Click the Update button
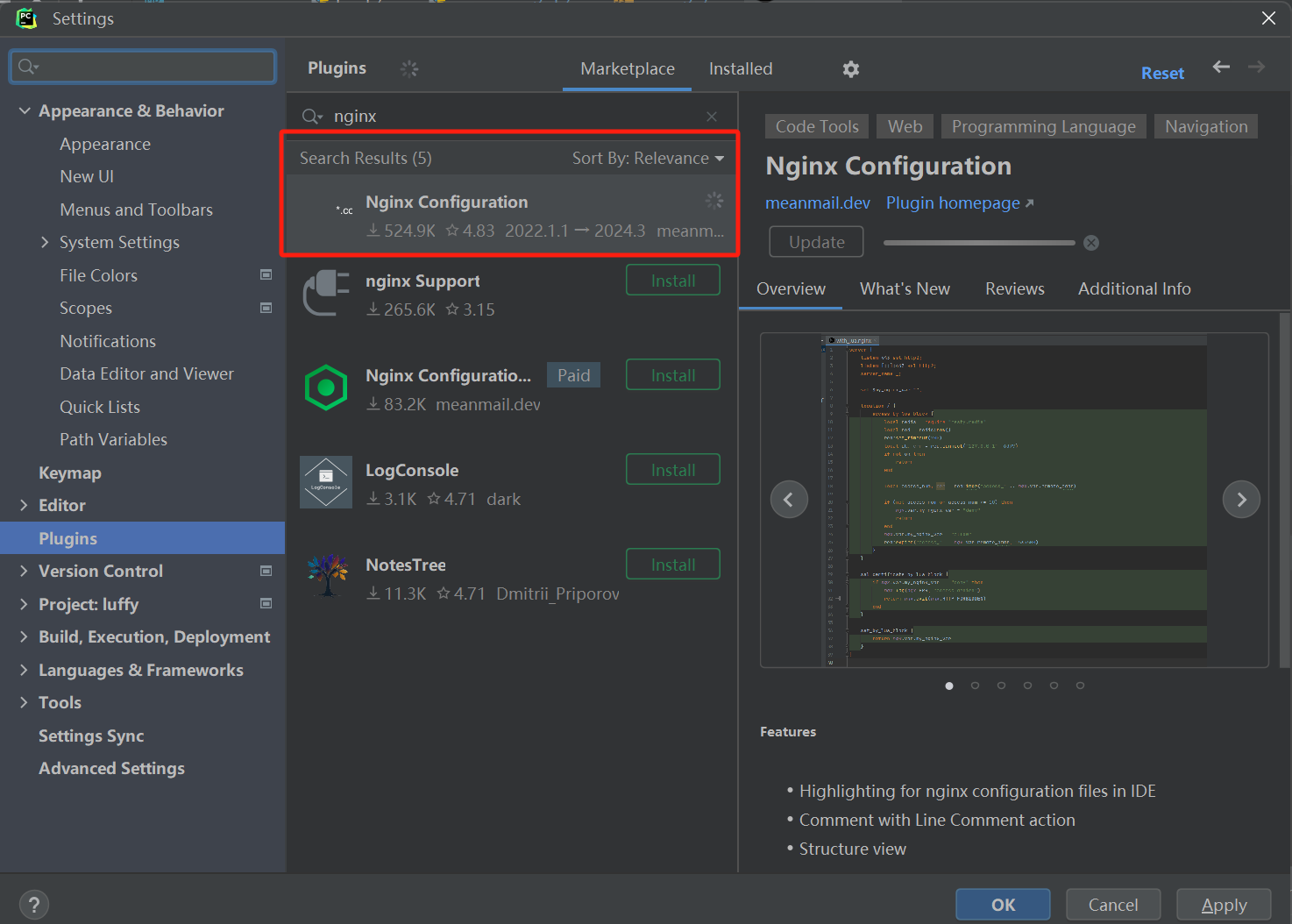Screen dimensions: 1292x924 click(x=816, y=242)
